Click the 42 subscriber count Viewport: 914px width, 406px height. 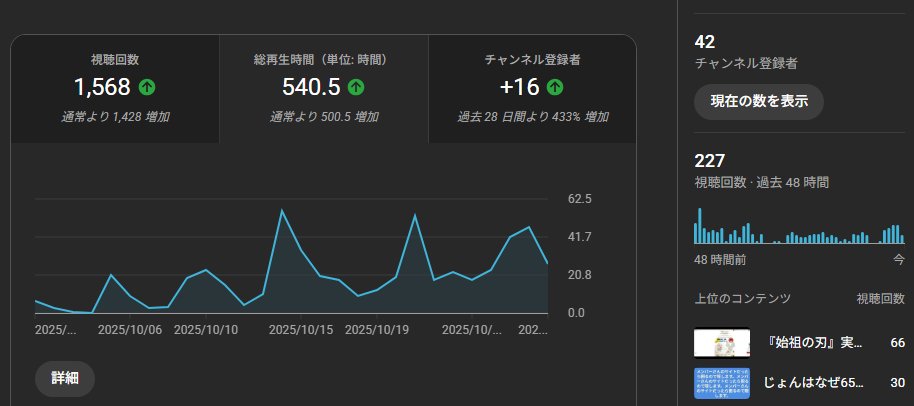click(x=705, y=42)
